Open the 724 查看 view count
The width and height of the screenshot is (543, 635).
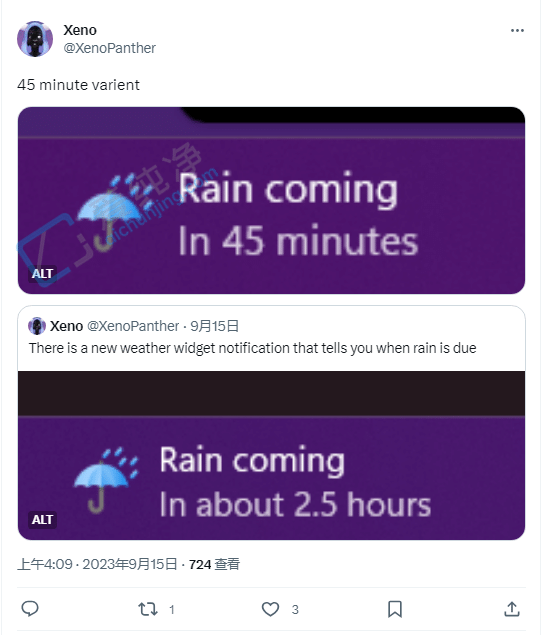[x=214, y=564]
